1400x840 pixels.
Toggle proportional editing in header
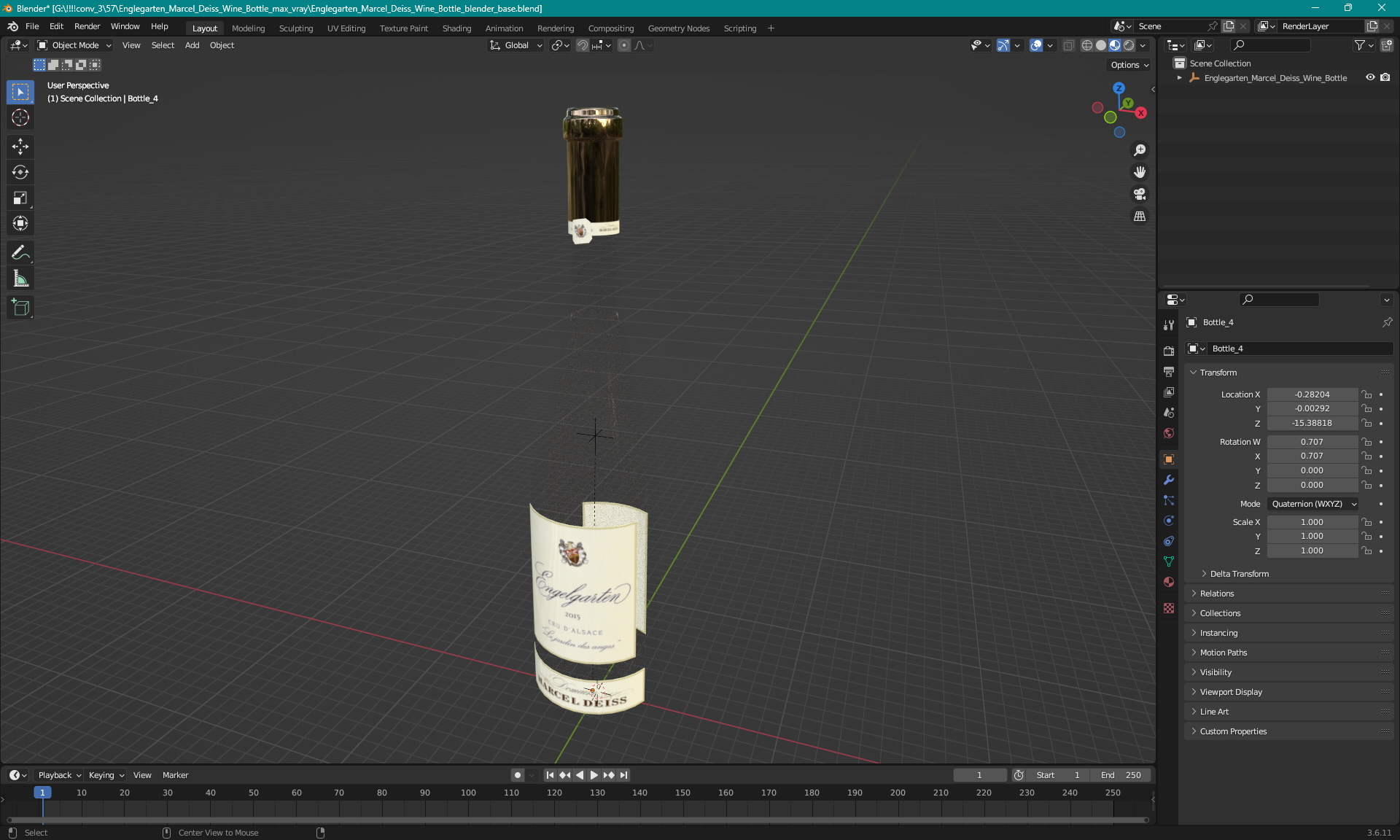[624, 45]
